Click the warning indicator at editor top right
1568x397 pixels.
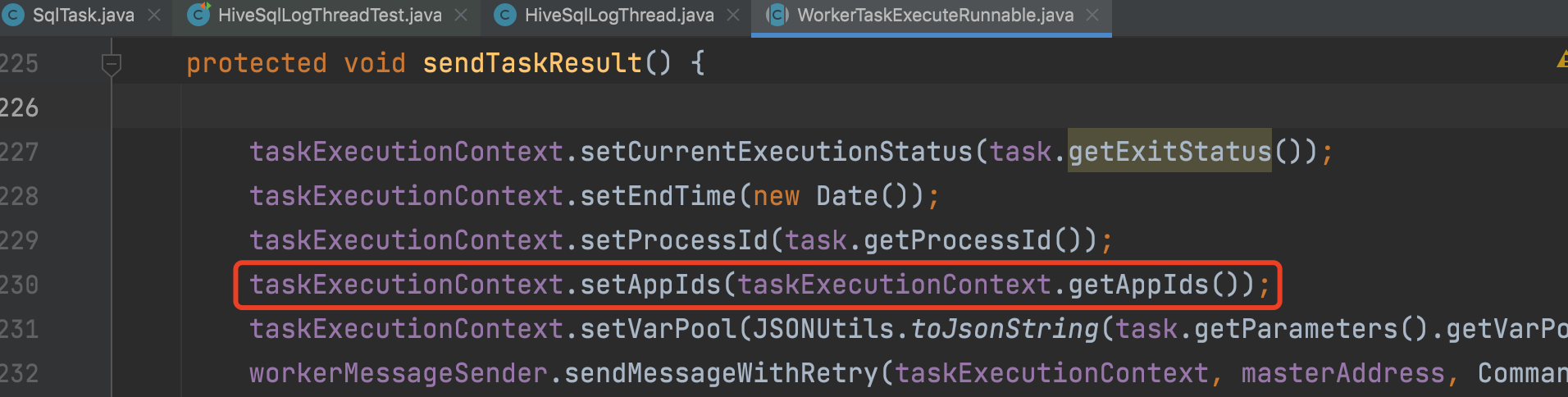coord(1561,61)
